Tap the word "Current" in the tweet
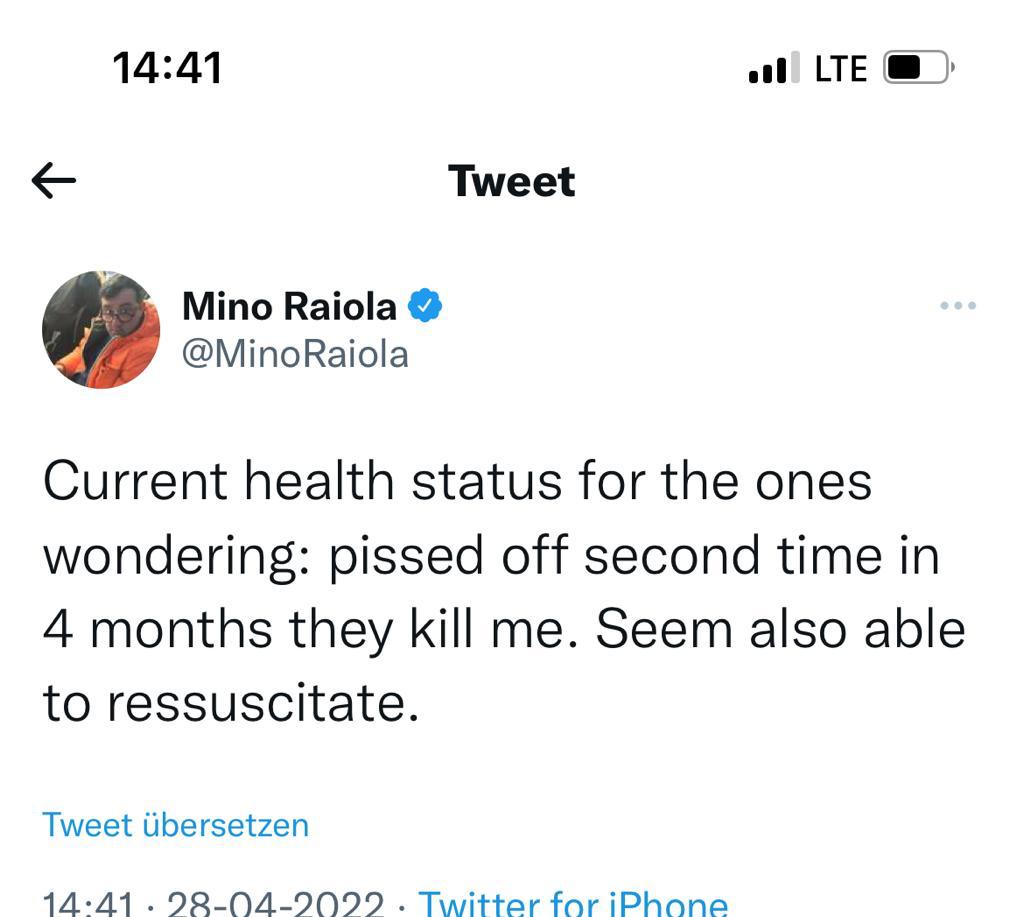1024x917 pixels. coord(135,481)
